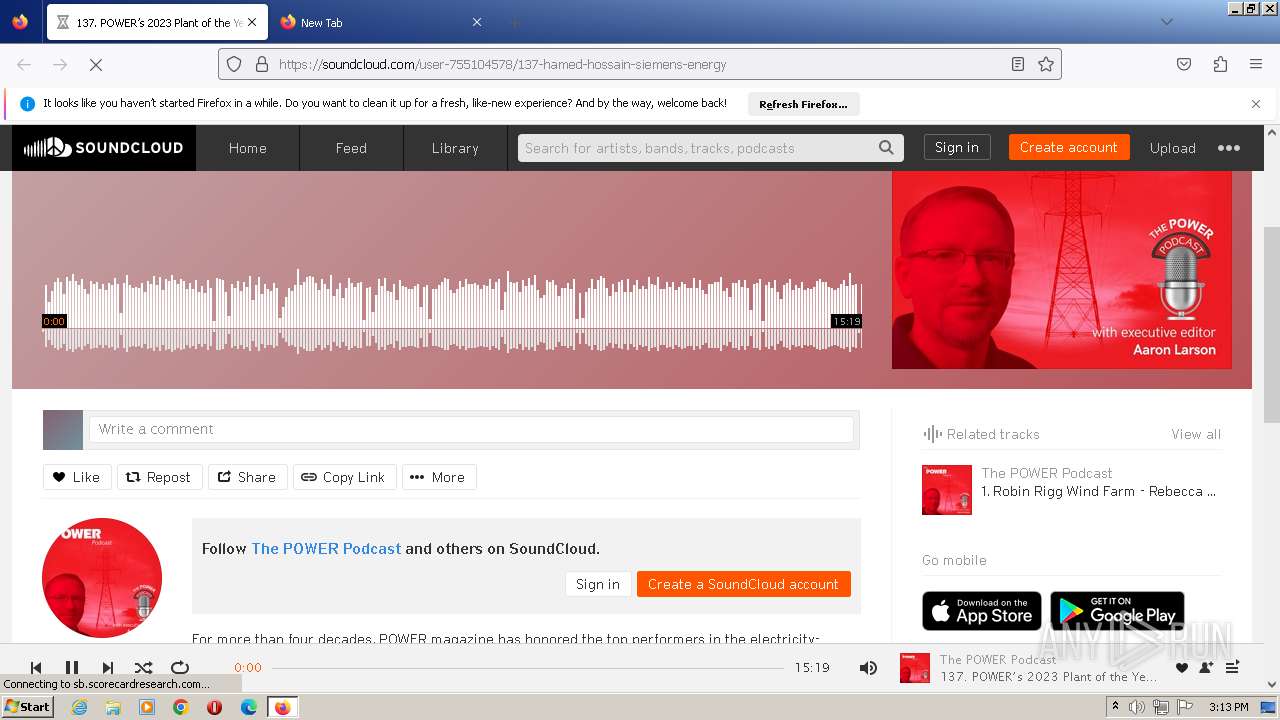Open the Firefox application menu
Image resolution: width=1280 pixels, height=720 pixels.
[x=1256, y=64]
